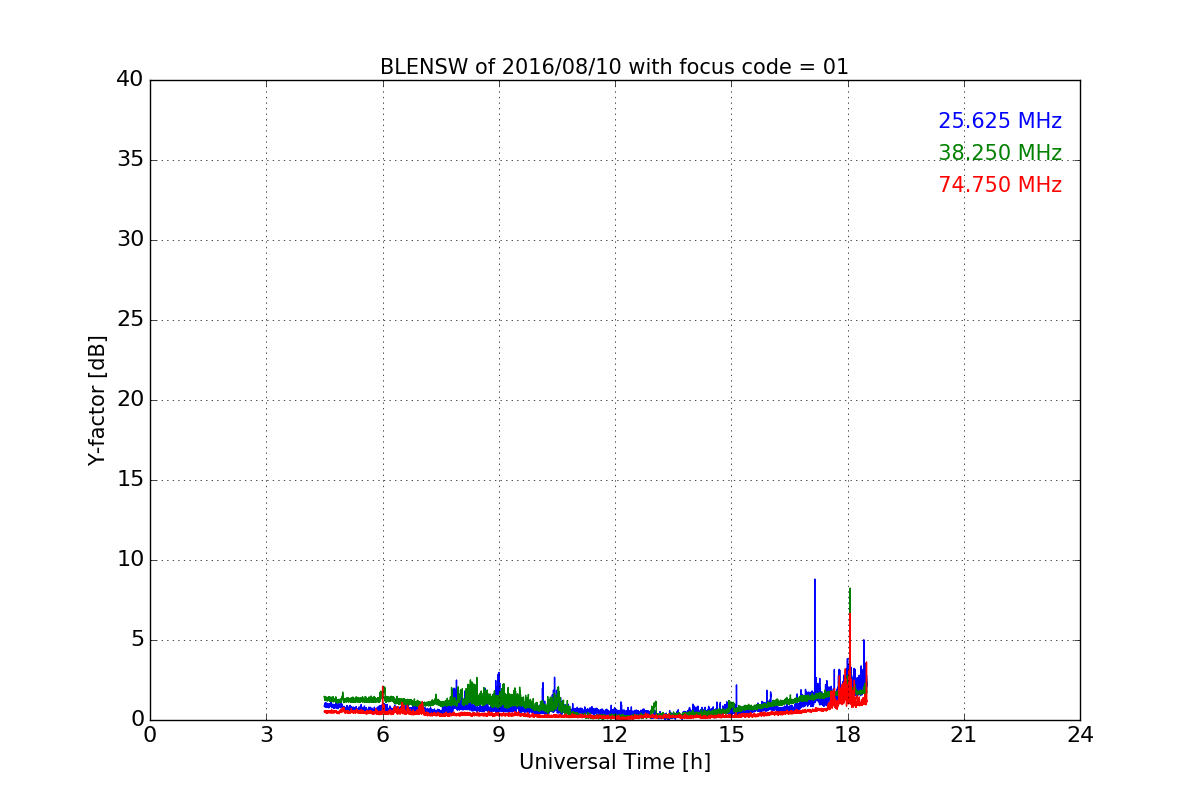Select the red '74.750 MHz' legend label
The image size is (1200, 800).
[x=1000, y=185]
